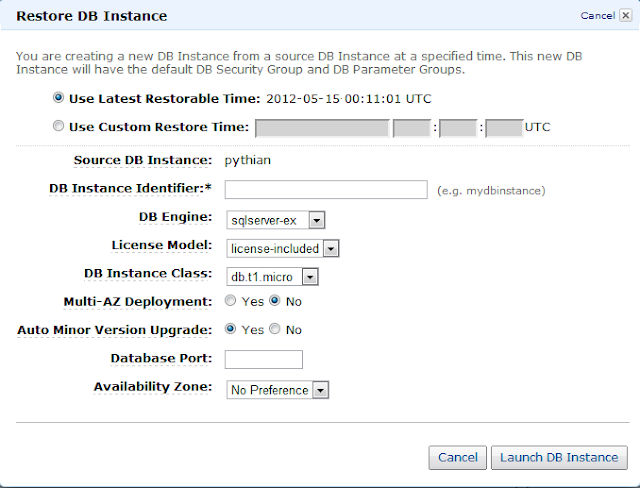Enable Multi-AZ Deployment by choosing Yes
Screen dimensions: 640x488
click(x=231, y=301)
